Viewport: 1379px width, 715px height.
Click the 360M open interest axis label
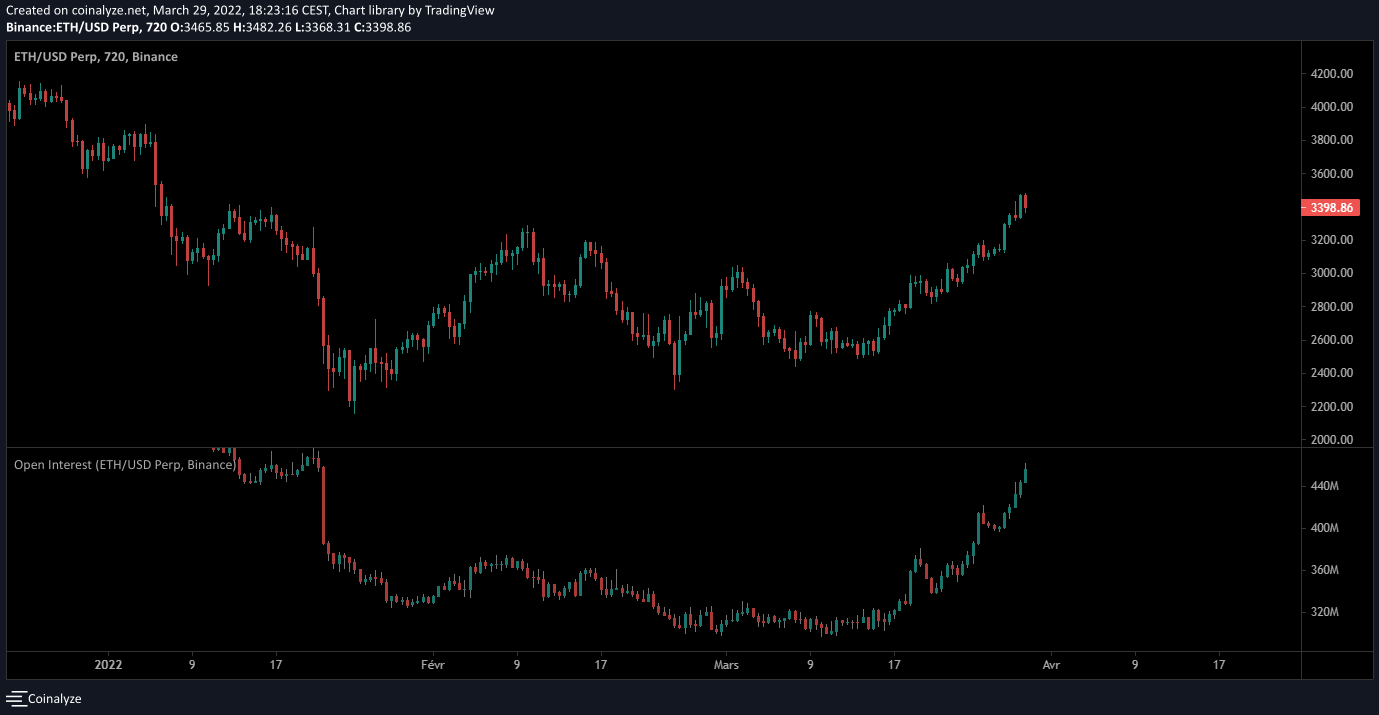pos(1323,570)
